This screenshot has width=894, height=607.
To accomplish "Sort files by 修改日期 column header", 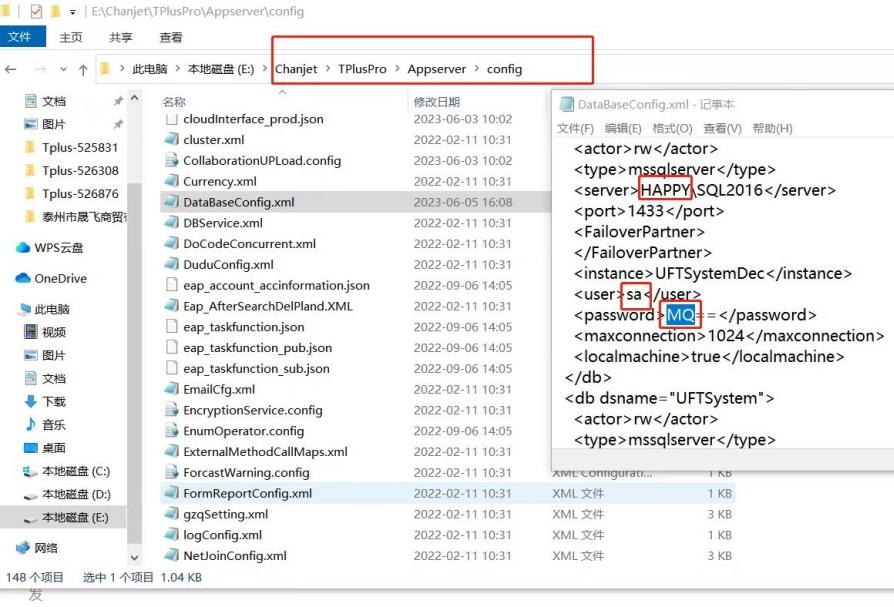I will coord(437,102).
